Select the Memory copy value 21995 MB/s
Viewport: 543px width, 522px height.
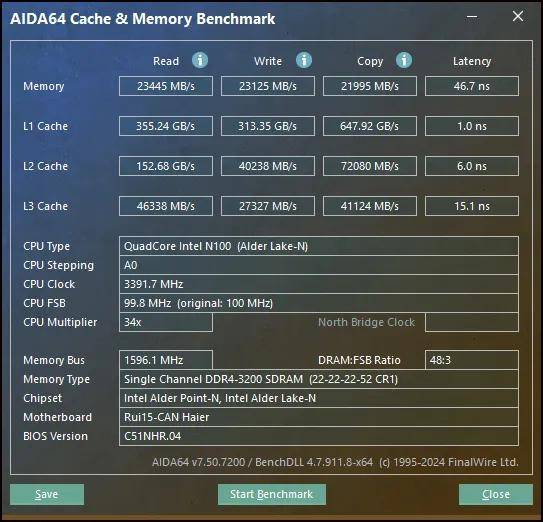[370, 86]
